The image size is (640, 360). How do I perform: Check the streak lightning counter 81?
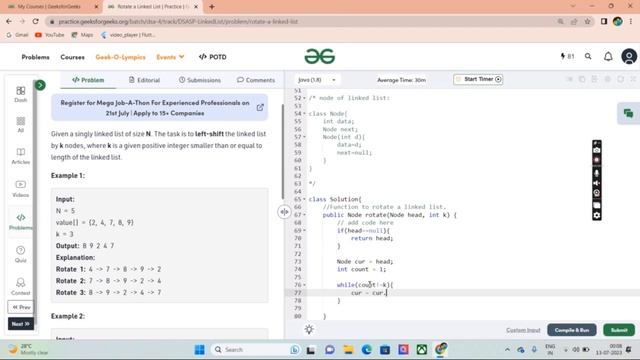tap(567, 56)
